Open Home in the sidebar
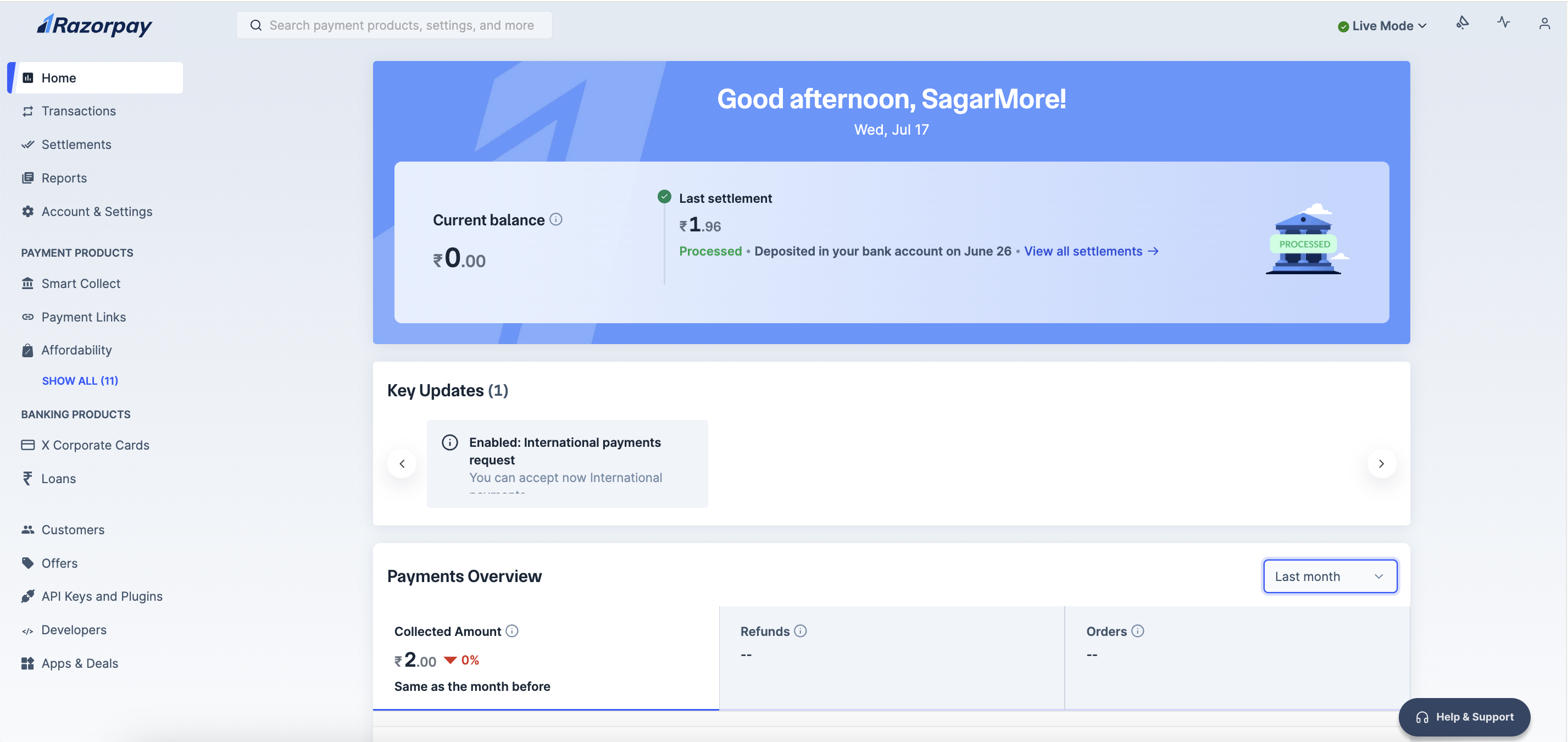Image resolution: width=1568 pixels, height=742 pixels. pyautogui.click(x=96, y=78)
